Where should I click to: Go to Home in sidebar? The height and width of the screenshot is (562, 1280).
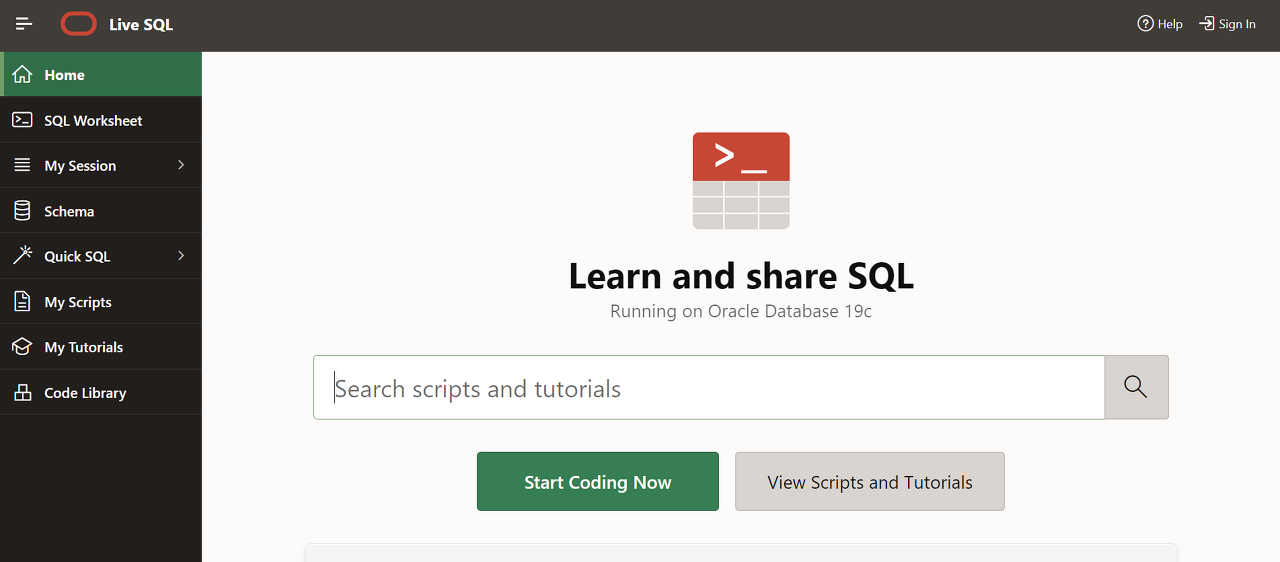101,75
